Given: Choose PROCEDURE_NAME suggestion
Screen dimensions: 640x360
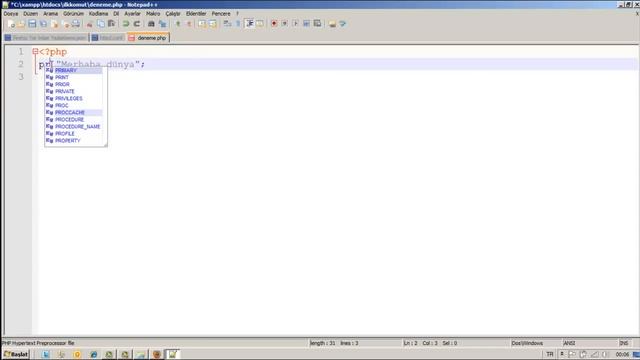Looking at the screenshot, I should pyautogui.click(x=74, y=127).
